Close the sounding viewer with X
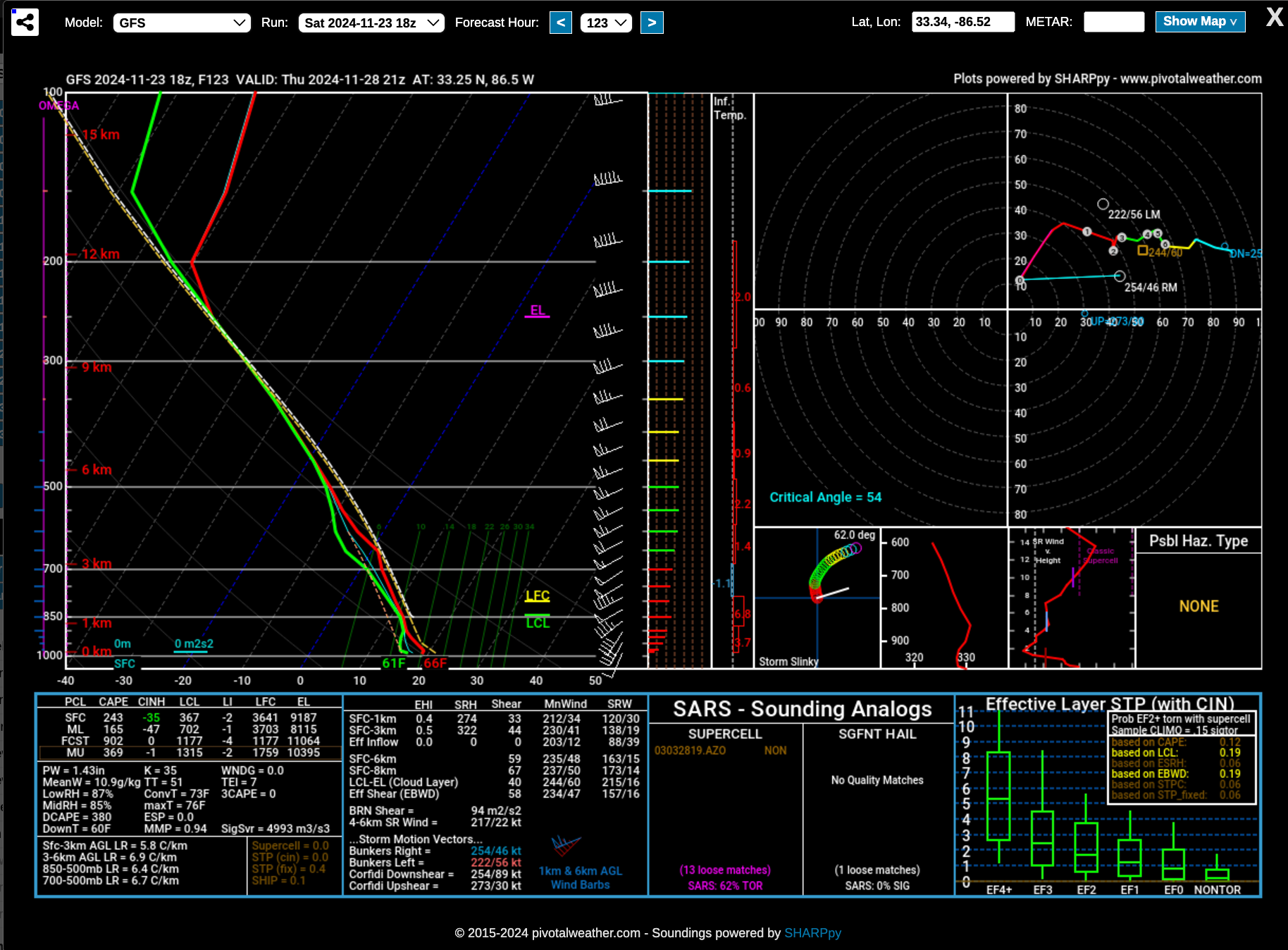The width and height of the screenshot is (1288, 950). tap(1274, 18)
